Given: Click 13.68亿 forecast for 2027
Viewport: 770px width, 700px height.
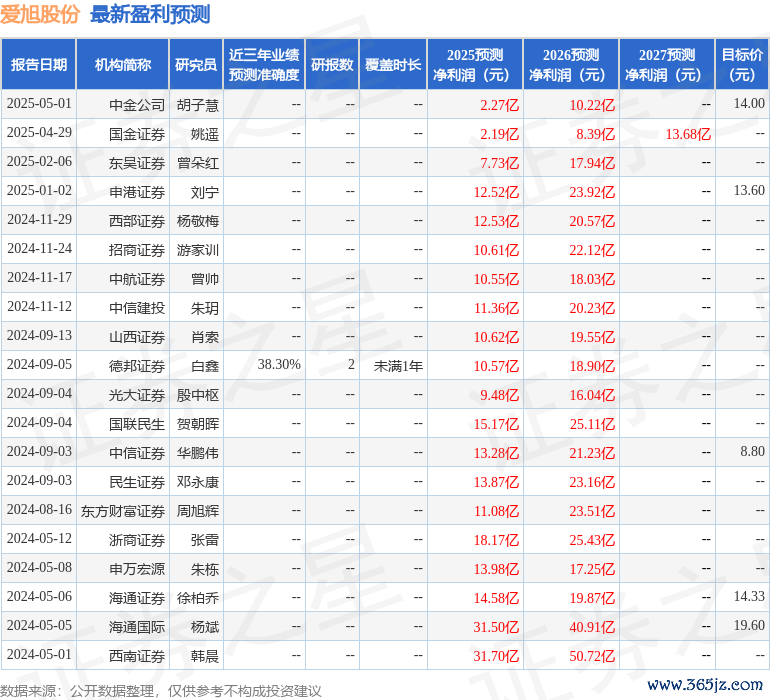Looking at the screenshot, I should pos(688,134).
